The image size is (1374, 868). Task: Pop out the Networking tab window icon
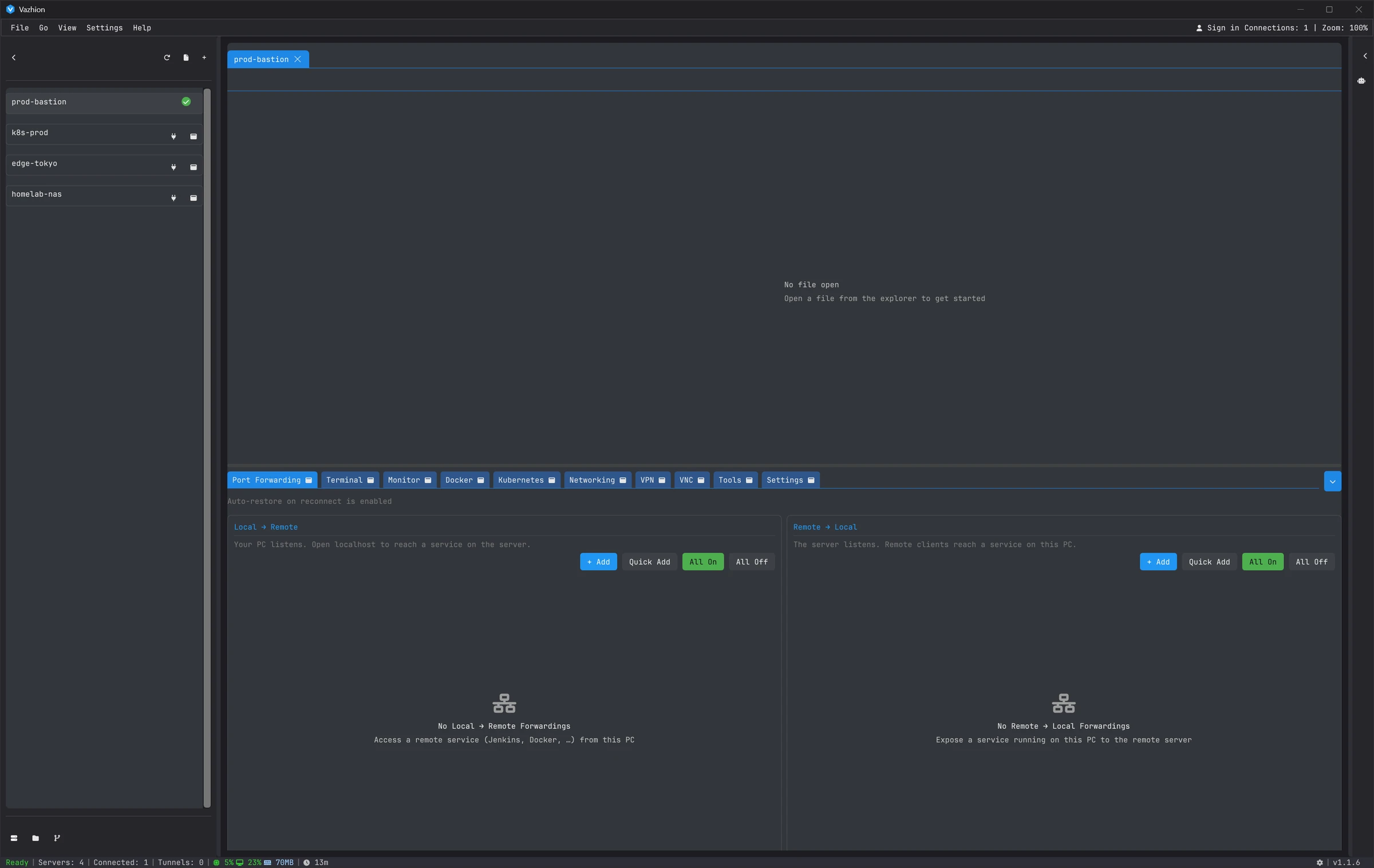click(x=623, y=480)
